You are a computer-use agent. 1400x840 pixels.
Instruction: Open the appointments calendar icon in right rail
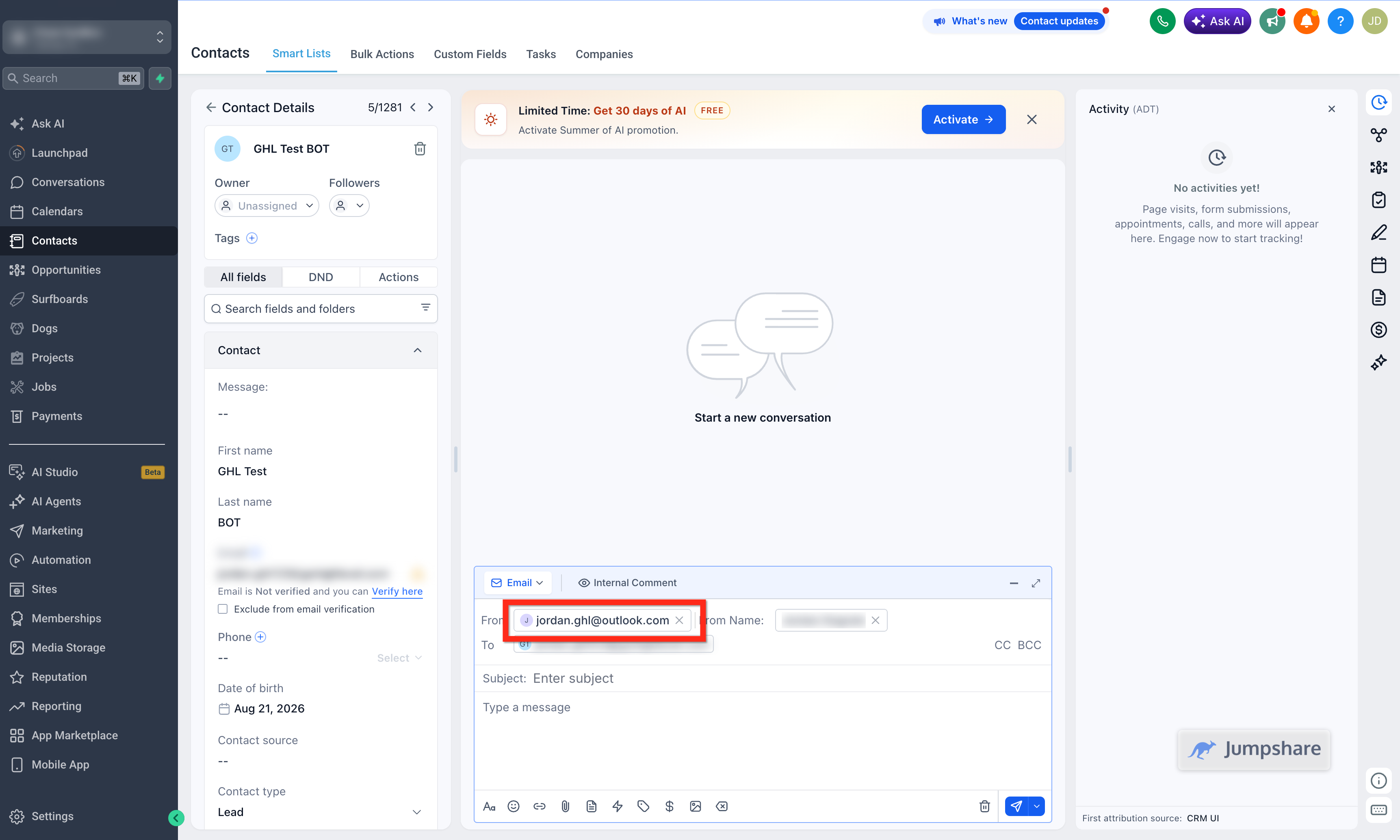click(1378, 265)
